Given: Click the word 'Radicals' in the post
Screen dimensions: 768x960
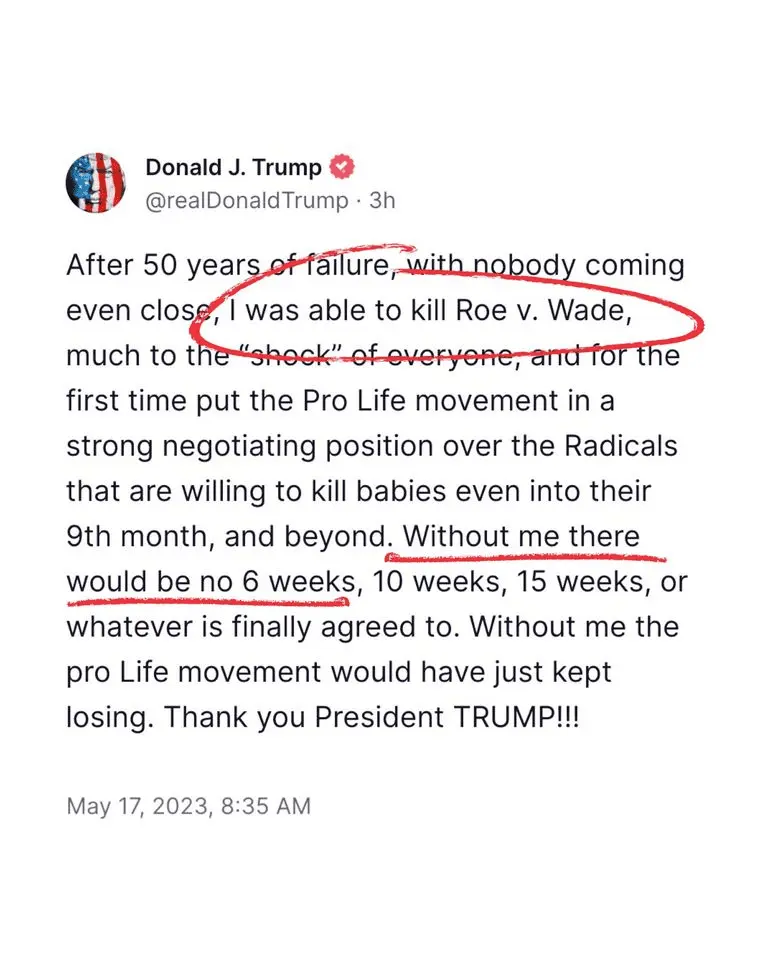Looking at the screenshot, I should pos(620,446).
